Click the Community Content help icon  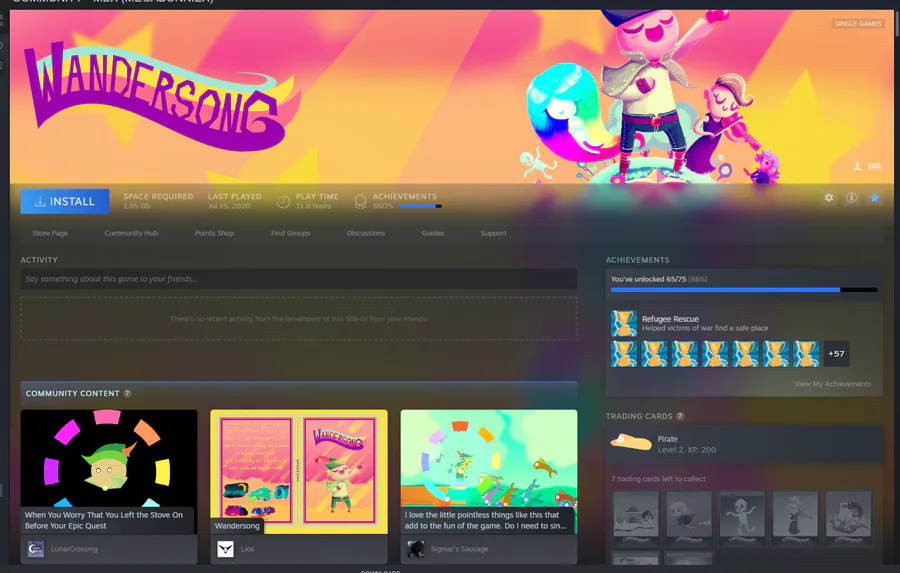[x=127, y=393]
